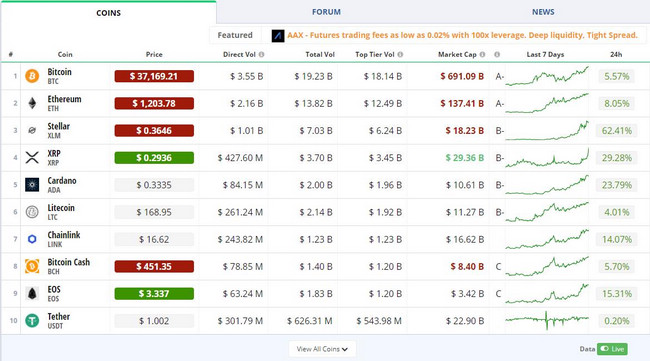Switch to the News tab
Image resolution: width=650 pixels, height=361 pixels.
(x=543, y=12)
